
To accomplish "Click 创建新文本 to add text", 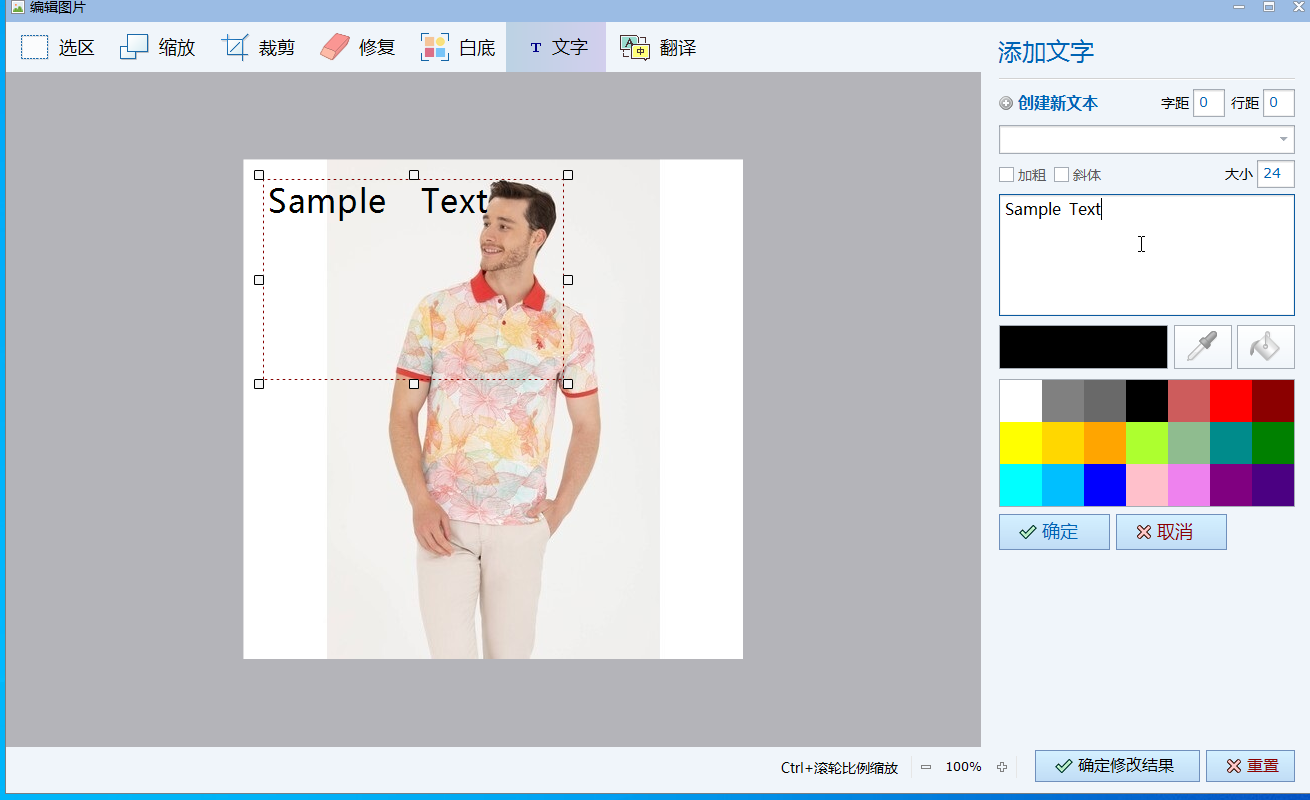I will [x=1049, y=103].
